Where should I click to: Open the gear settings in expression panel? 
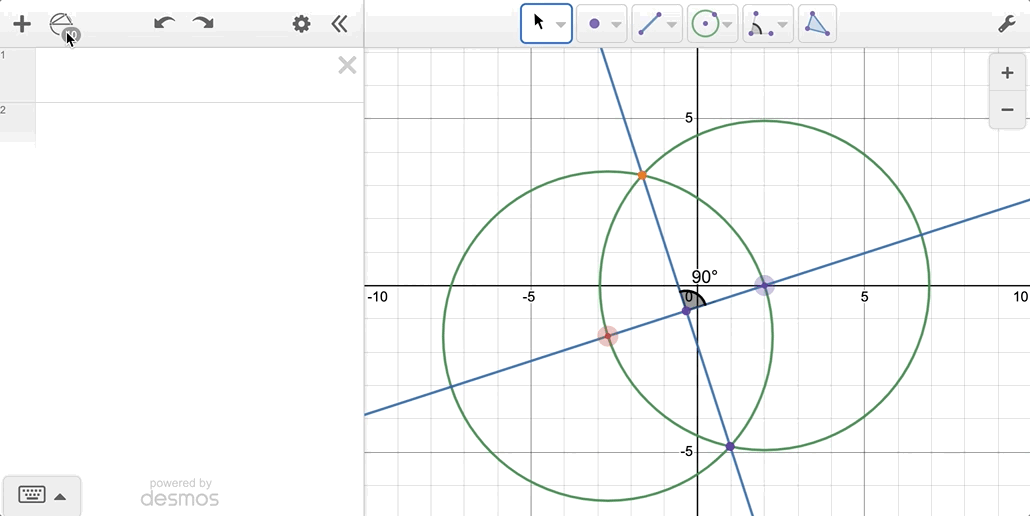point(301,24)
